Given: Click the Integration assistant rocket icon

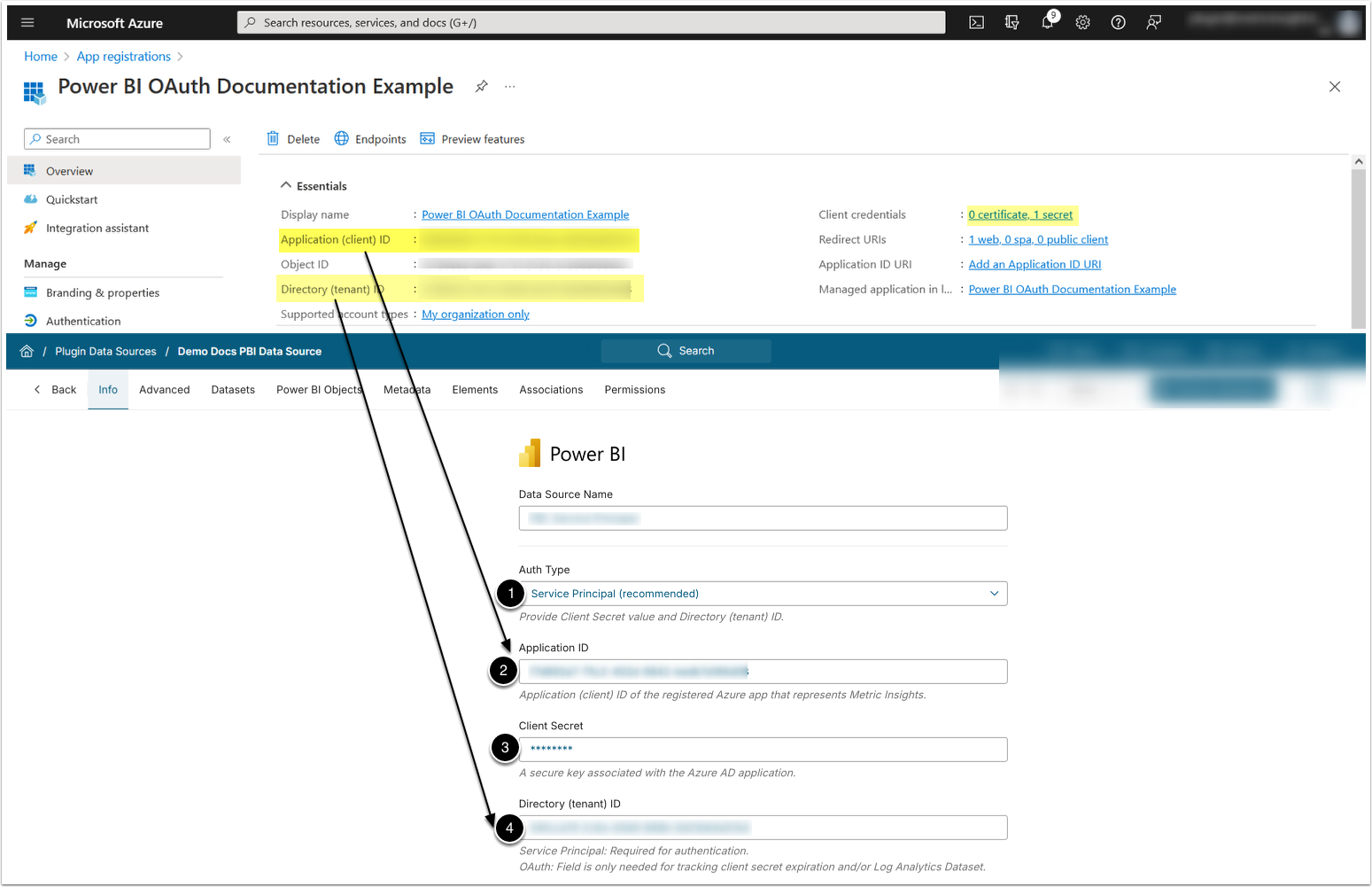Looking at the screenshot, I should (30, 228).
